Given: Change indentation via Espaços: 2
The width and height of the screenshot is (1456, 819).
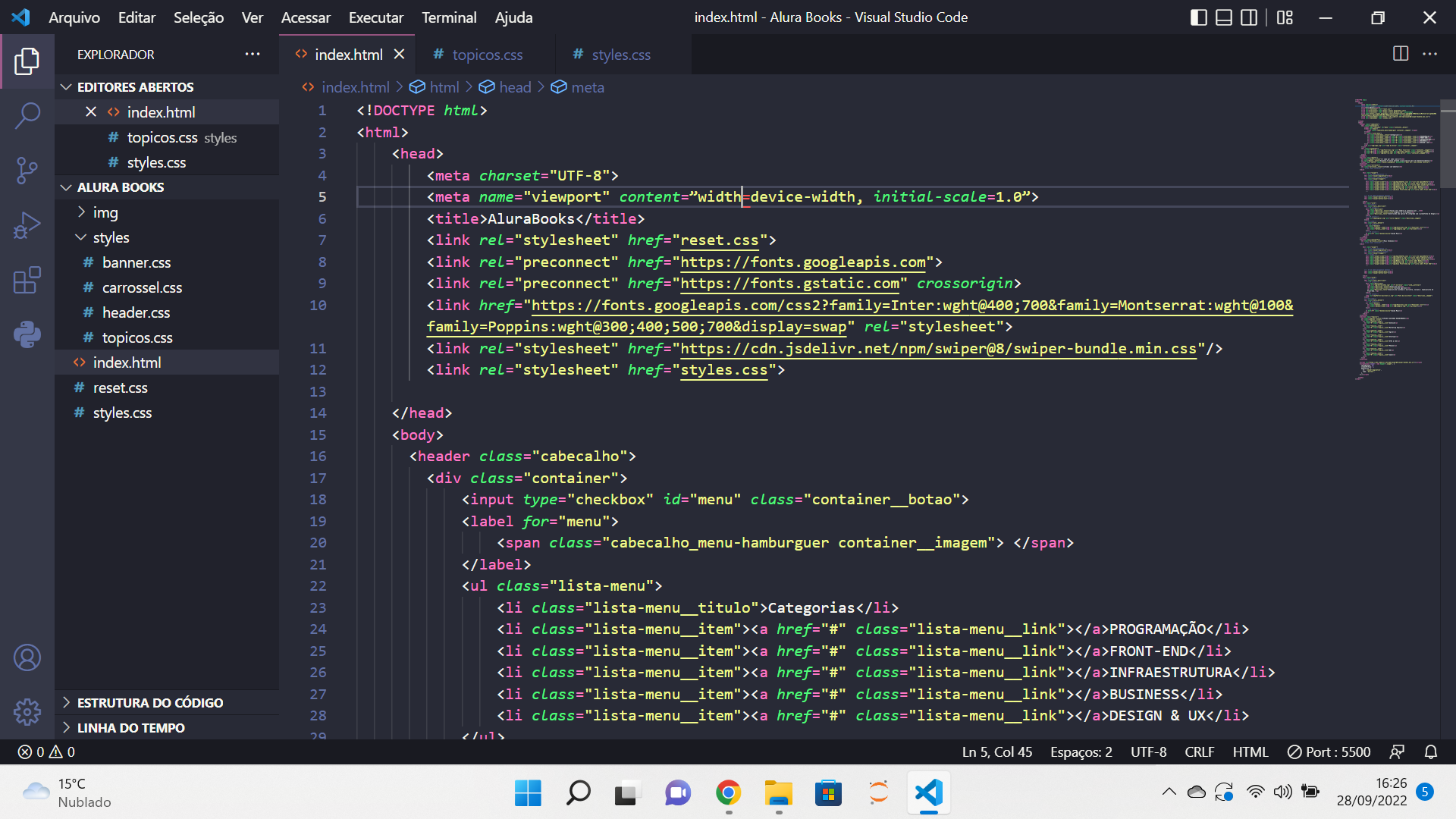Looking at the screenshot, I should click(x=1081, y=752).
